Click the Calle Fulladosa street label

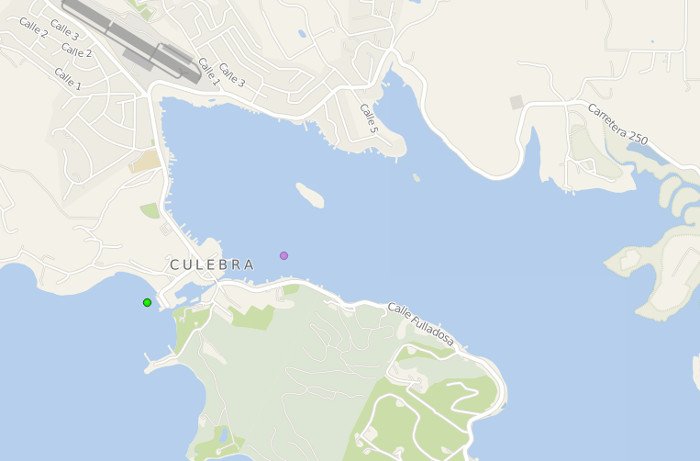pos(421,324)
